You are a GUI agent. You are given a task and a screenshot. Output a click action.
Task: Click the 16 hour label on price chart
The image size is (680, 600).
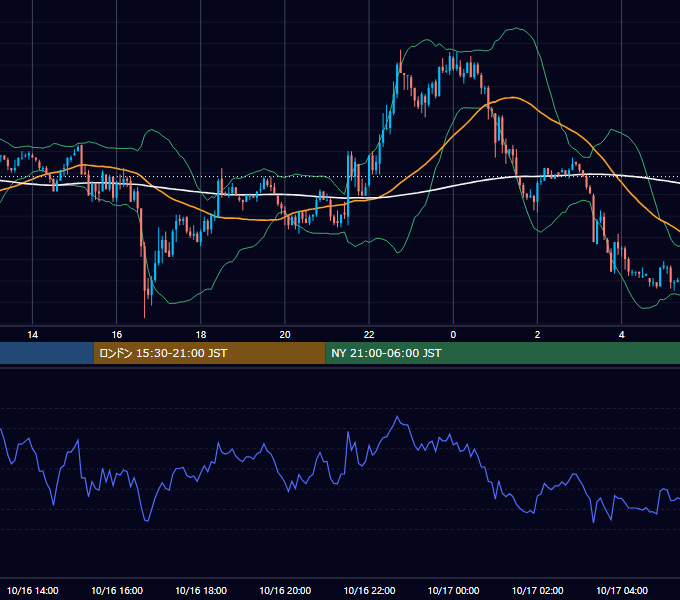117,335
